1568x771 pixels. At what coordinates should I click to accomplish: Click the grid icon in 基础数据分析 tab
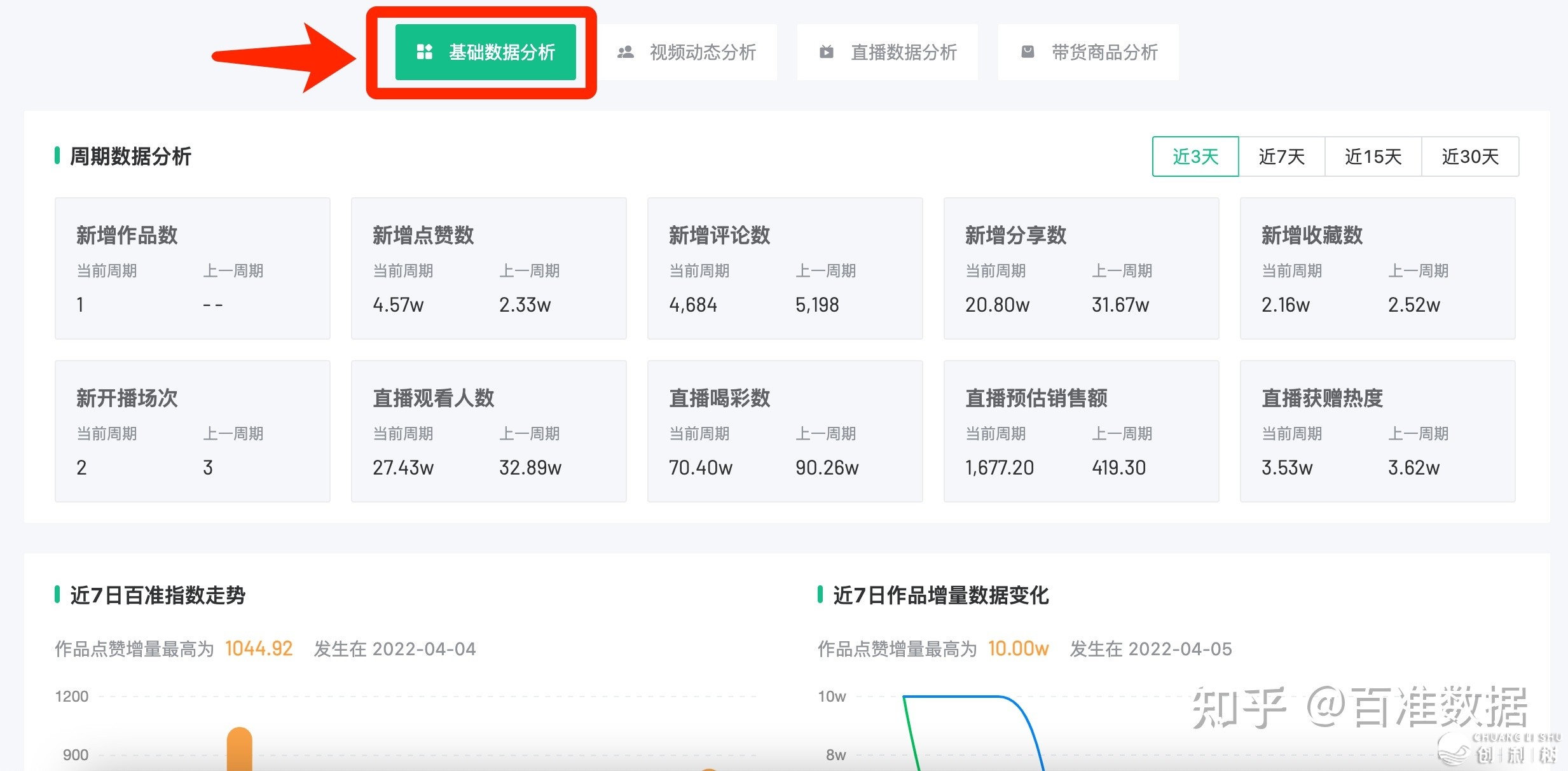[x=424, y=52]
